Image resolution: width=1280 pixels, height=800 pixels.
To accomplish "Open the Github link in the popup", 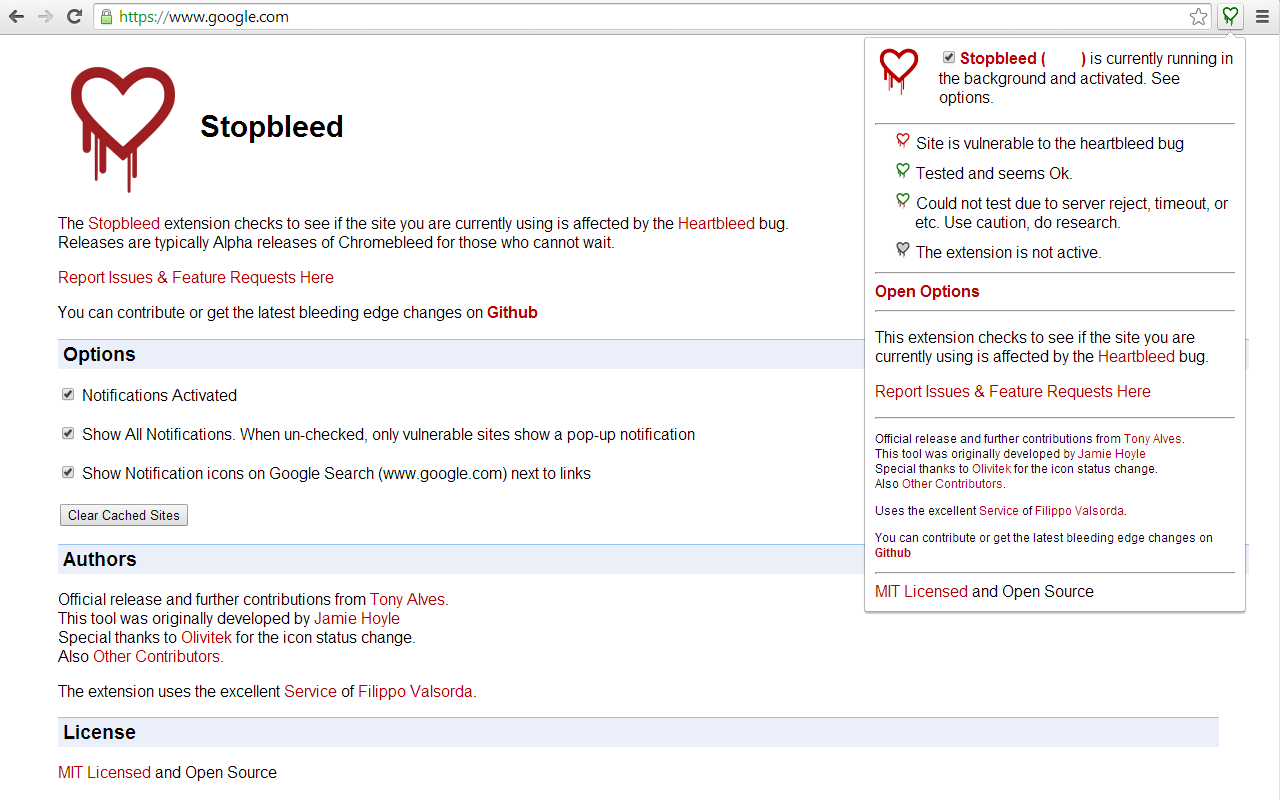I will coord(893,553).
